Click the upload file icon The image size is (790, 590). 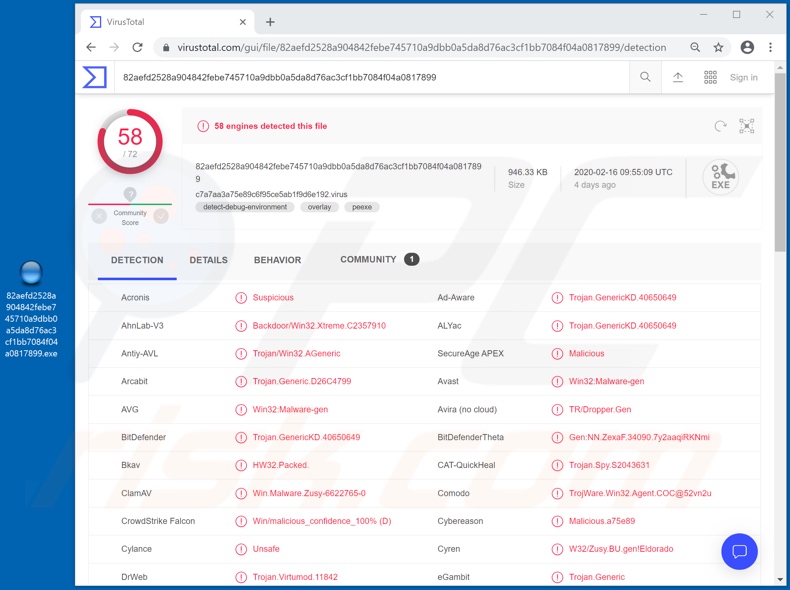pyautogui.click(x=678, y=77)
